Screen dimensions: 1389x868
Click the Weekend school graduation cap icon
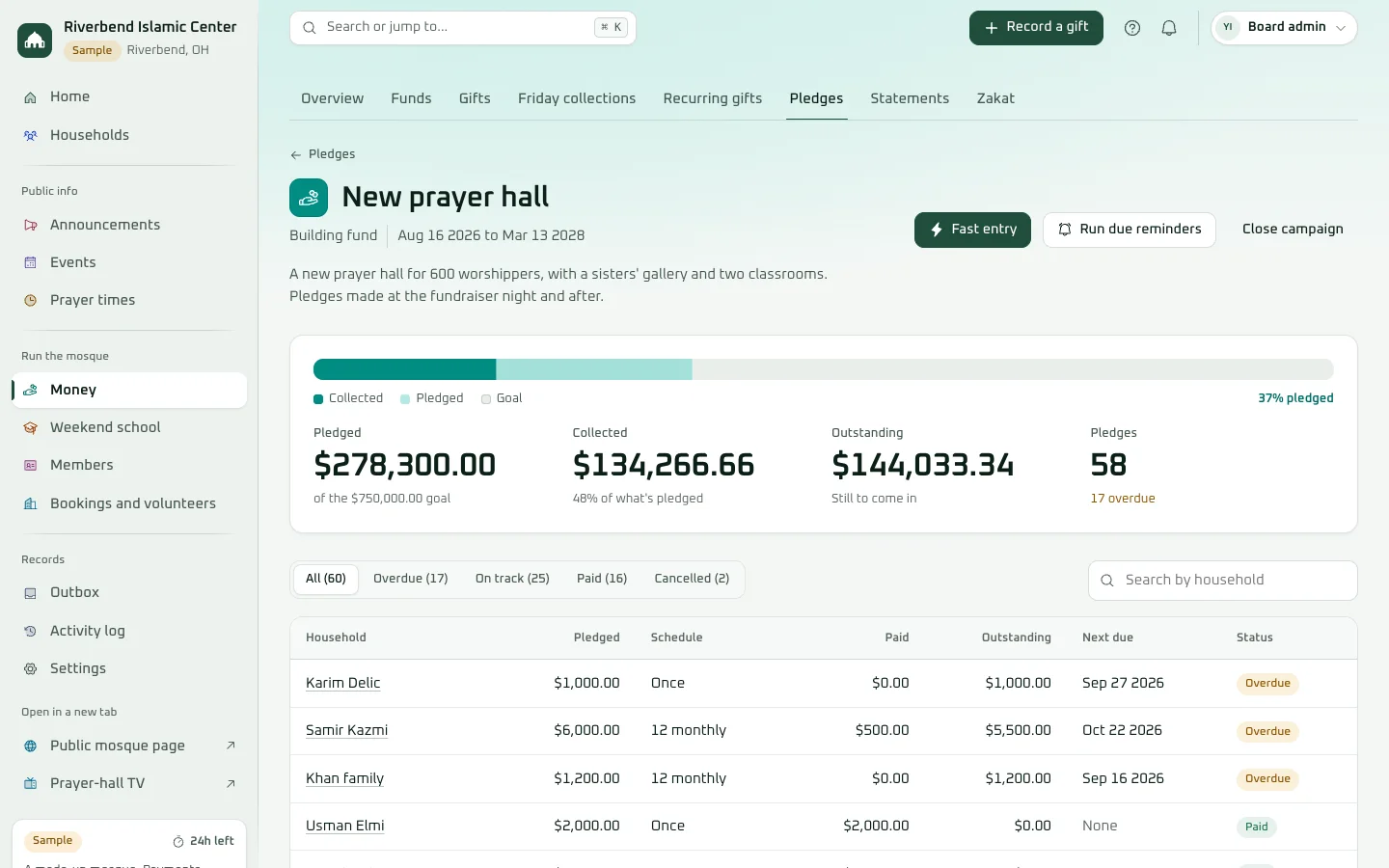coord(30,428)
